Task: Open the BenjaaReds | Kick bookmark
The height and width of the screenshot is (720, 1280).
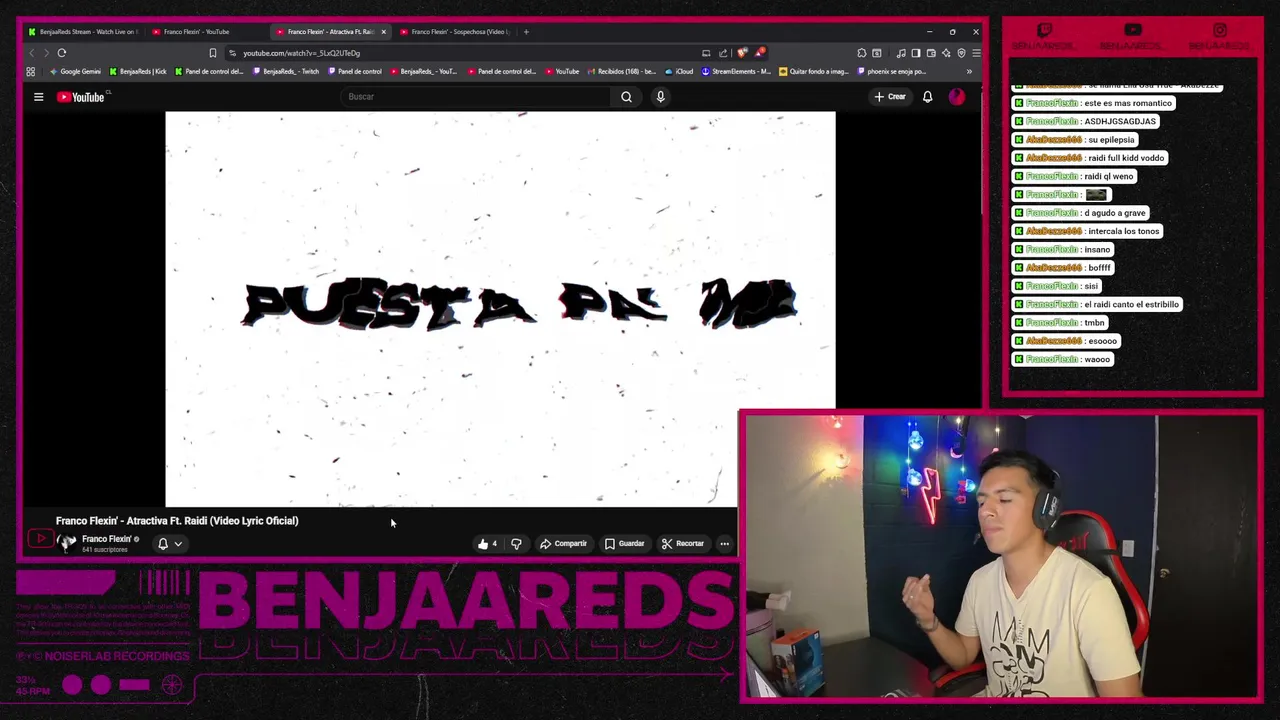Action: [138, 72]
